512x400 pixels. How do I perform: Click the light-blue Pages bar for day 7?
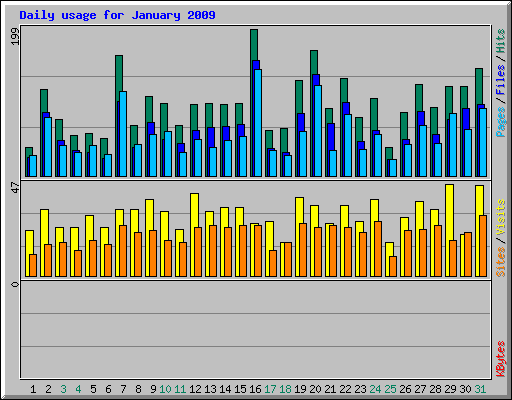point(123,134)
